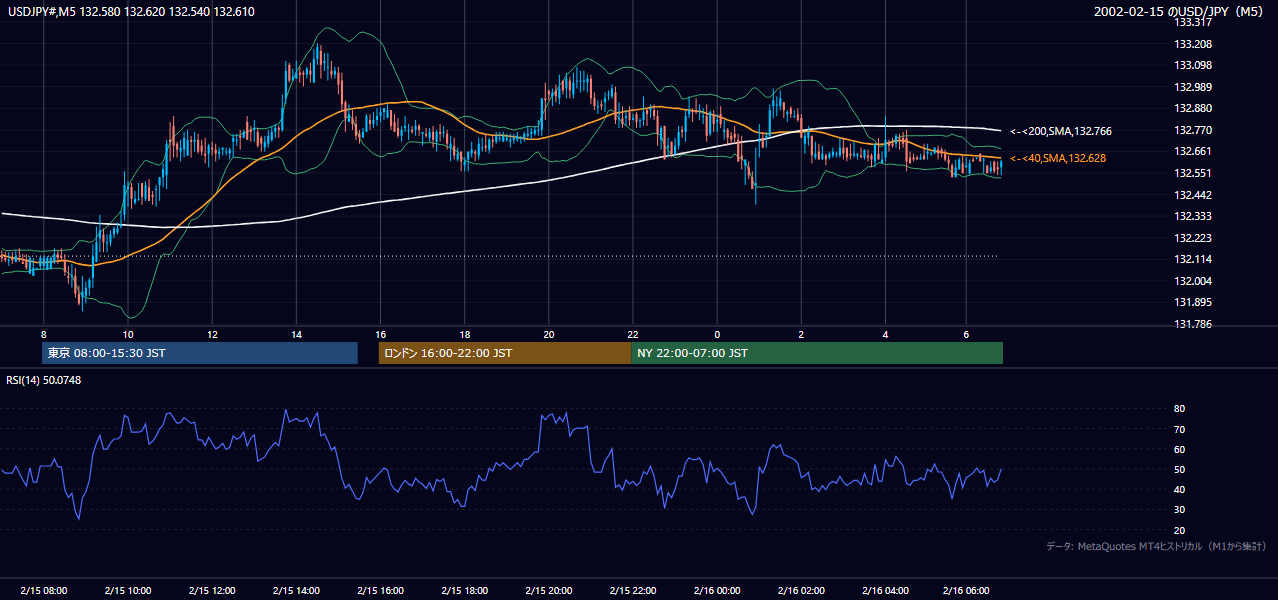
Task: Click the 2/16 02:00 time label
Action: [x=801, y=590]
